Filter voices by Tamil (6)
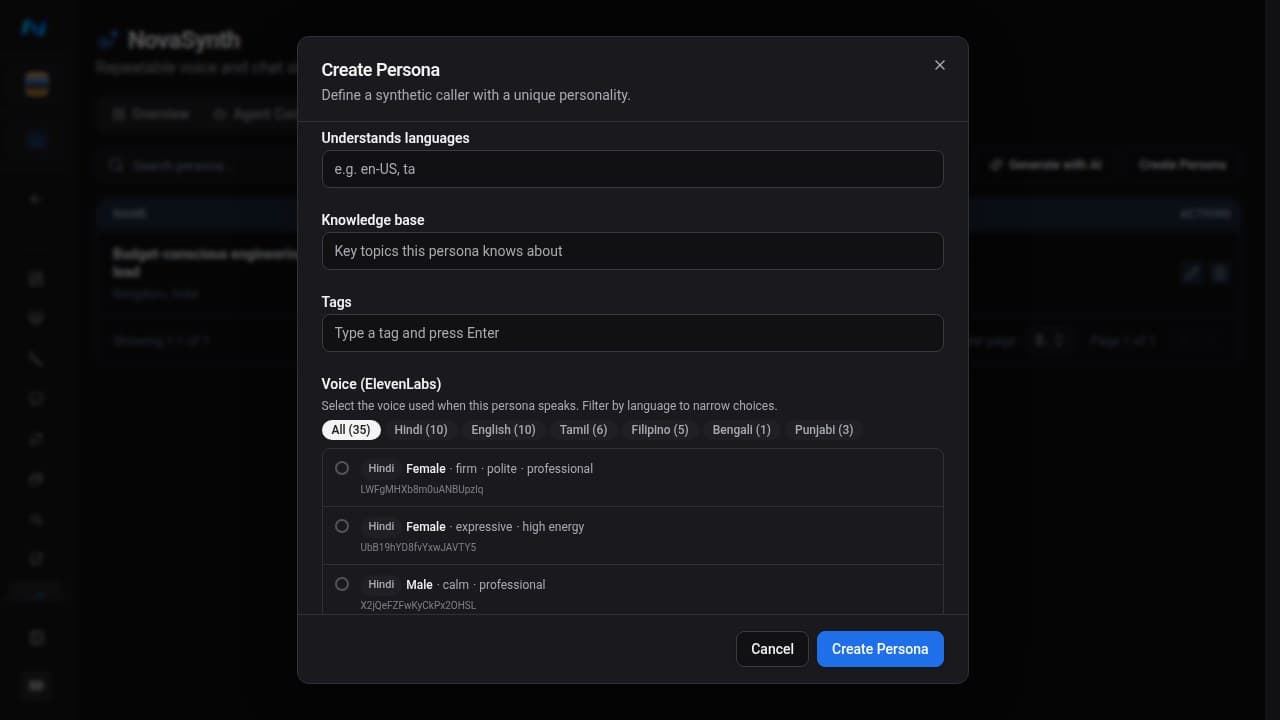Screen dimensions: 1280x720 (583, 430)
